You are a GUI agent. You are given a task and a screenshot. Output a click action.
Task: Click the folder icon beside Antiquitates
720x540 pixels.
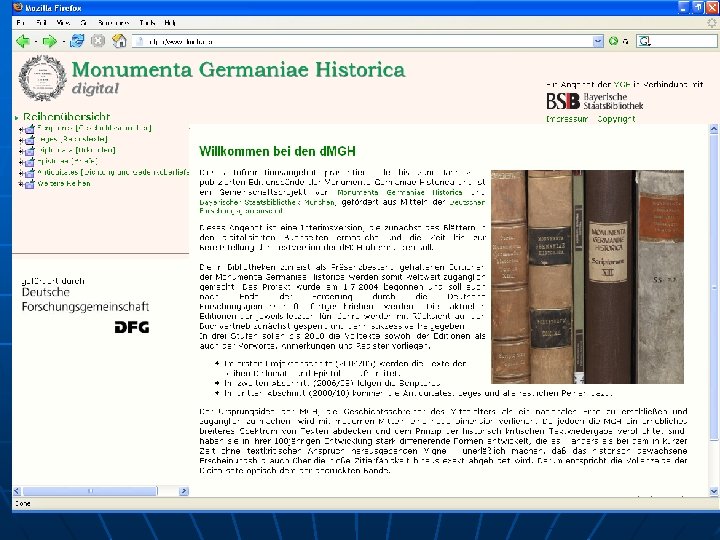point(30,173)
